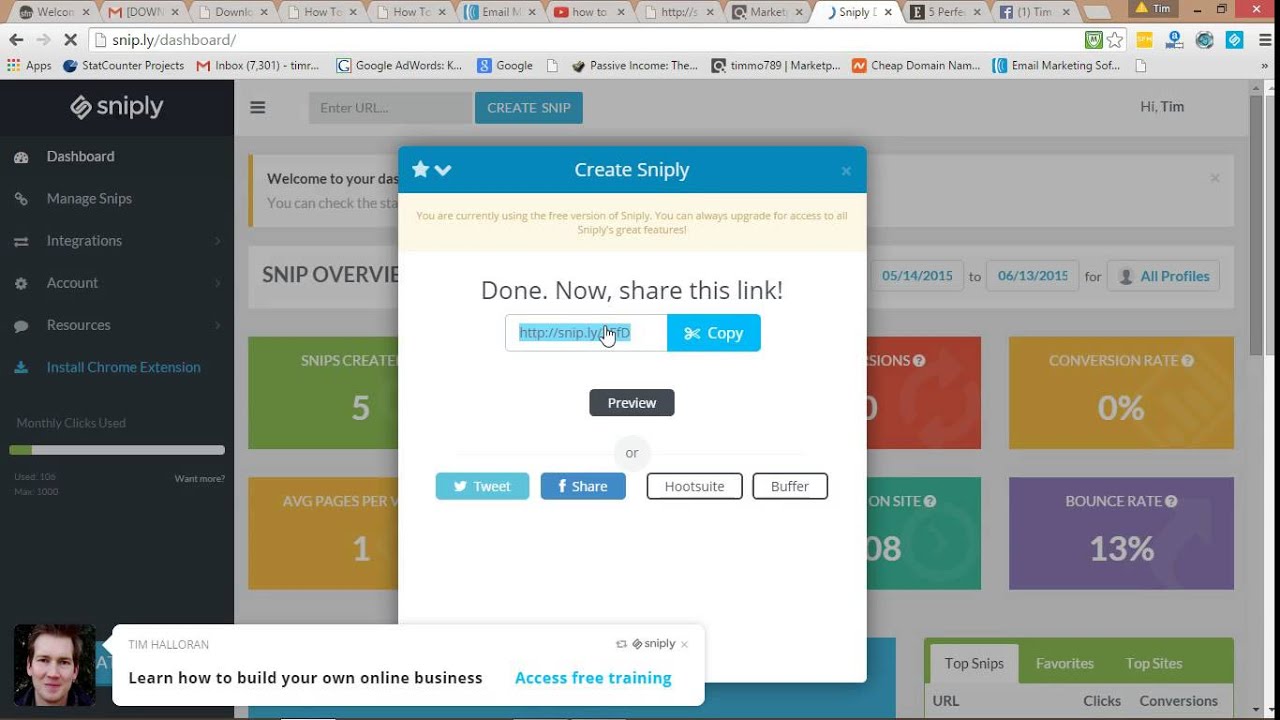Click Install Chrome Extension link
This screenshot has height=720, width=1280.
tap(123, 367)
